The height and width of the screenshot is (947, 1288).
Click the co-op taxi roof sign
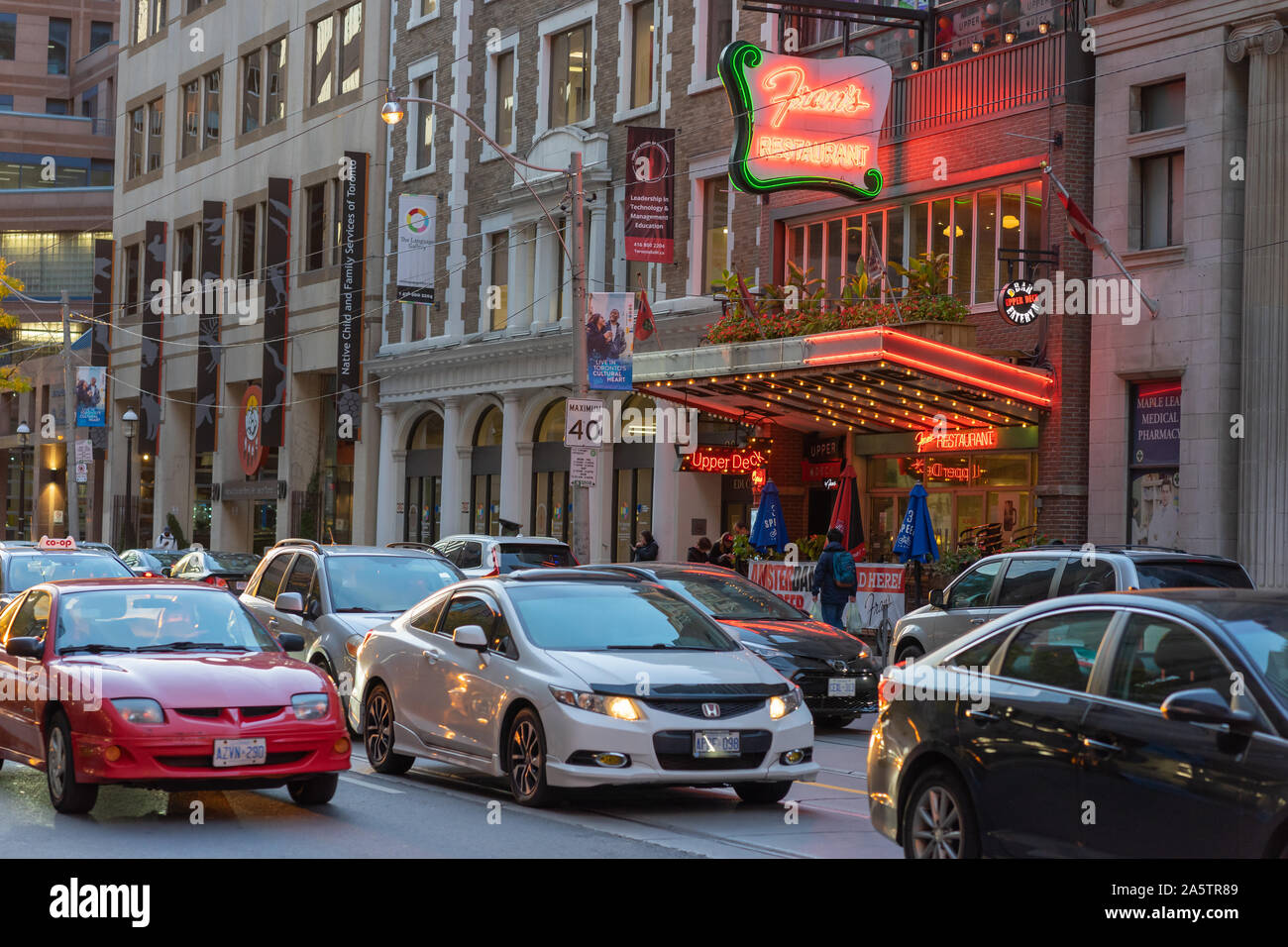click(55, 543)
